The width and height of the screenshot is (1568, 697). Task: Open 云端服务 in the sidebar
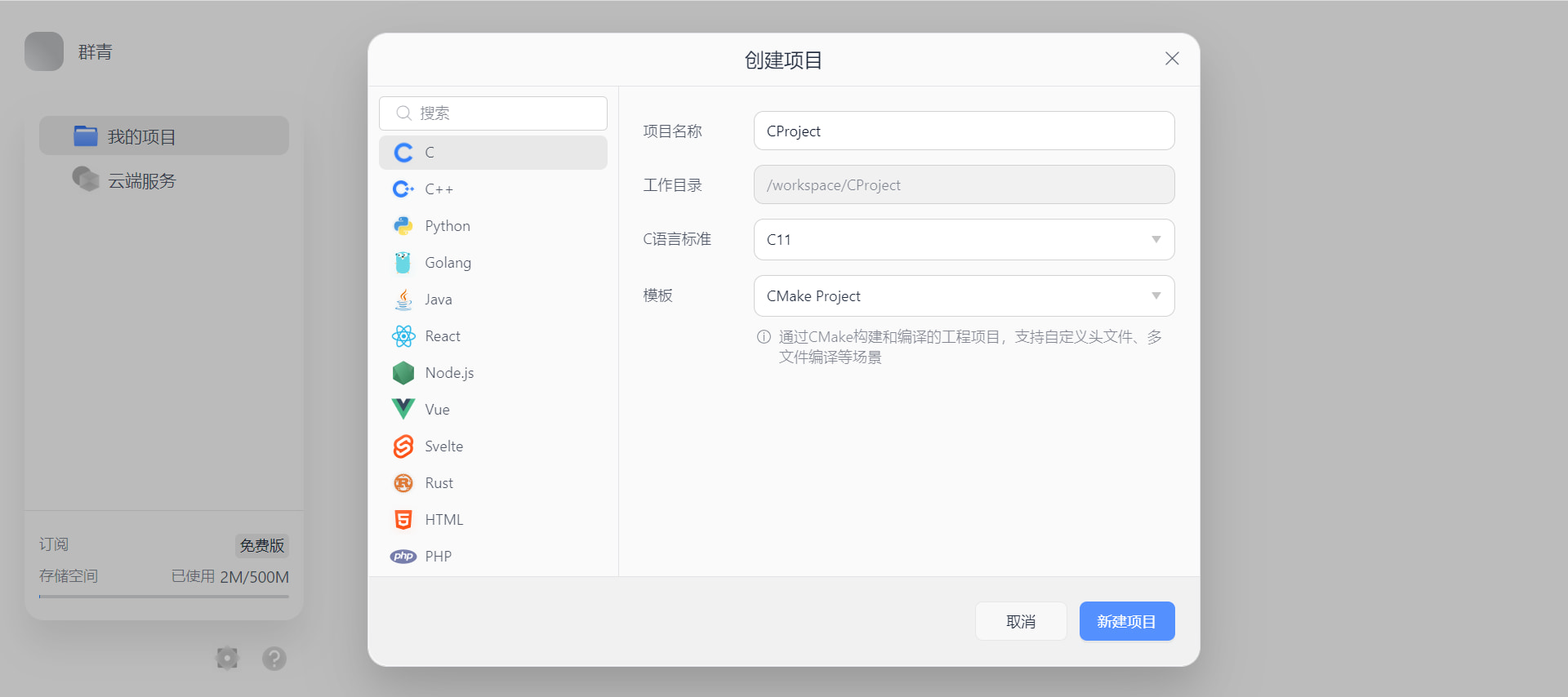point(142,180)
